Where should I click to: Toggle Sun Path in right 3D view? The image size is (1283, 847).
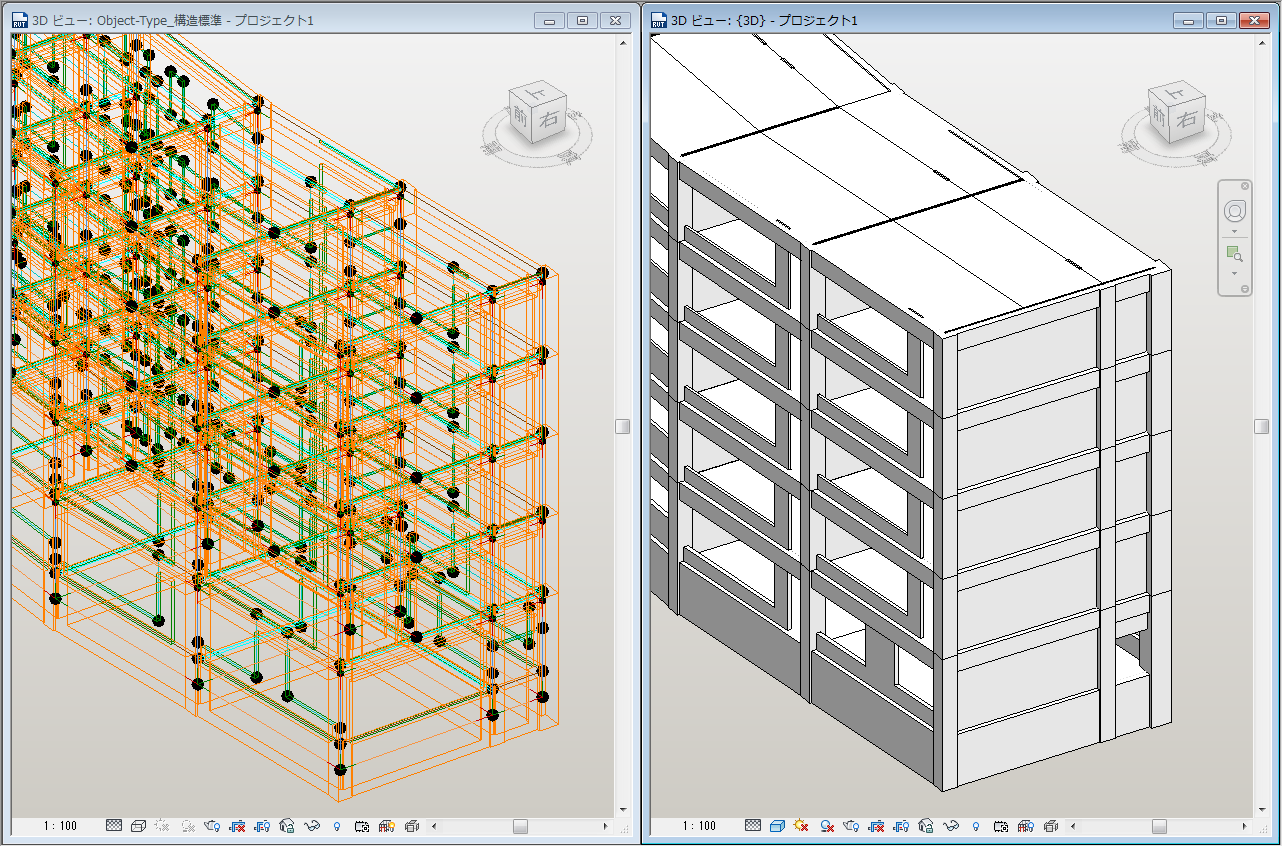pyautogui.click(x=801, y=826)
